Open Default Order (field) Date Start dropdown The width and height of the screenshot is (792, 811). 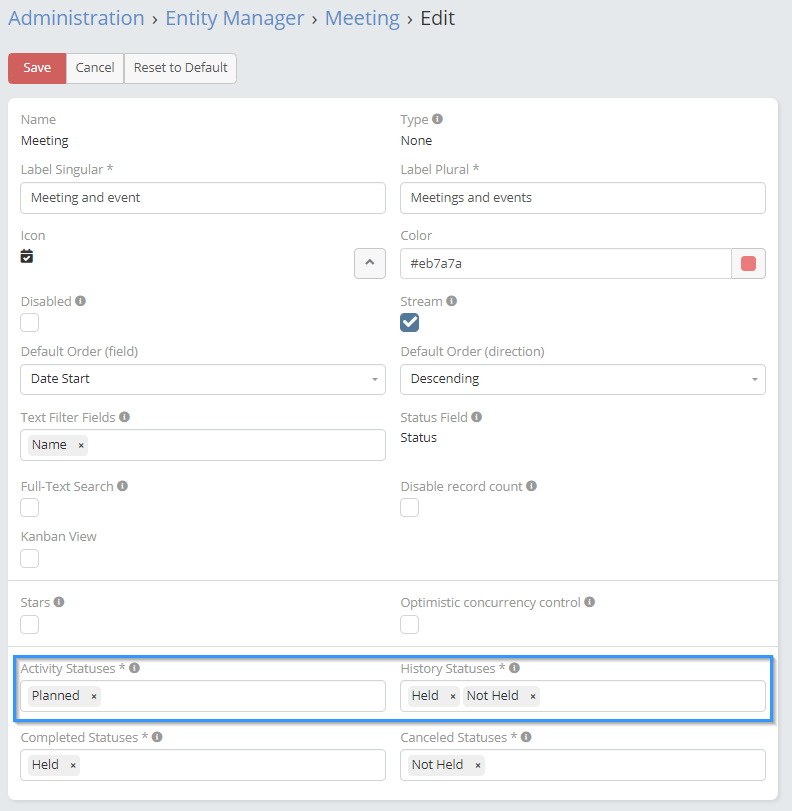[203, 379]
